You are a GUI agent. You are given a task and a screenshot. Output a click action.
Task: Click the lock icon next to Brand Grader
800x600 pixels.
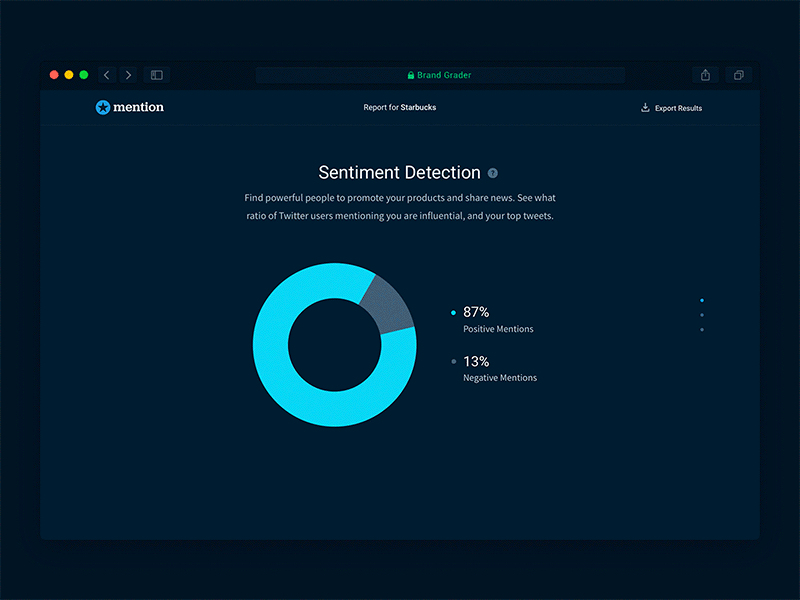click(410, 75)
